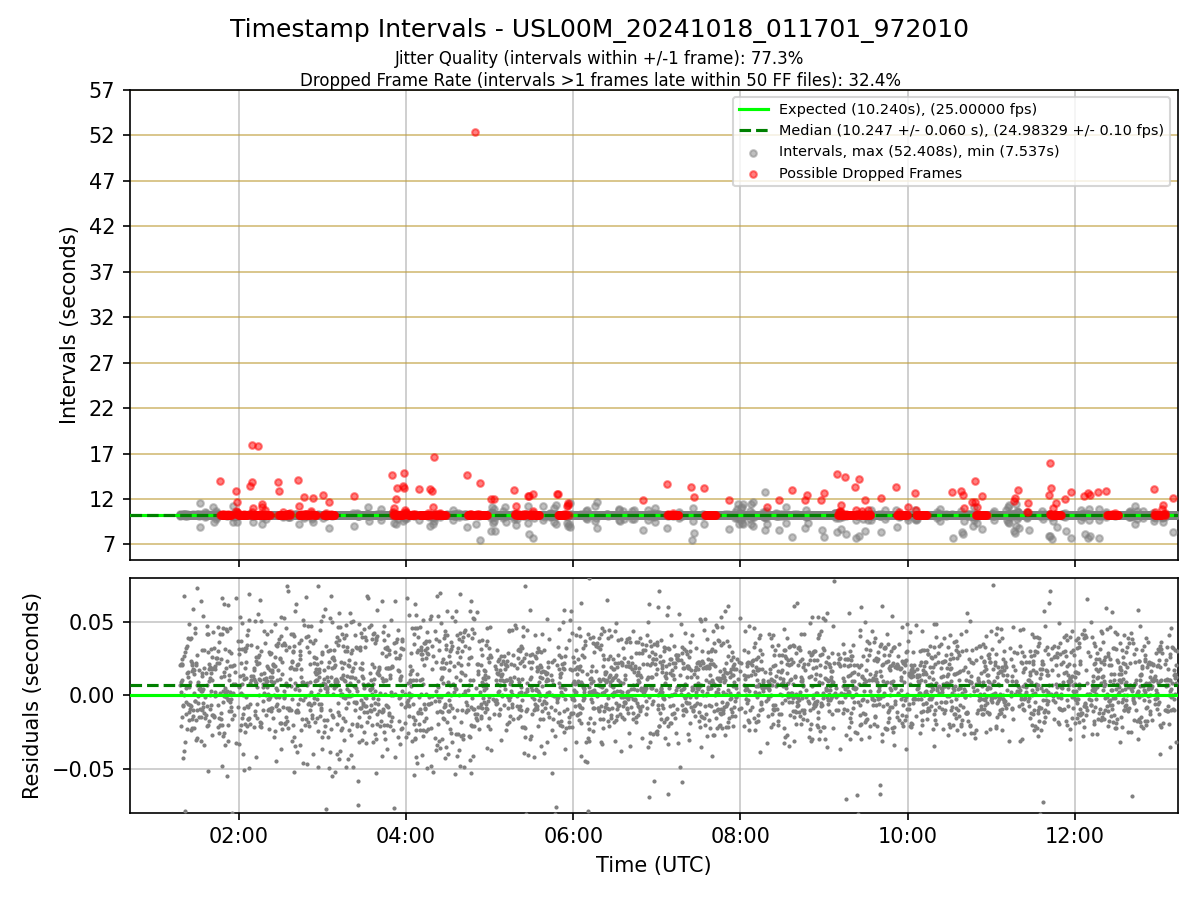The image size is (1200, 900).
Task: Click the red dot marker in the legend
Action: [754, 174]
